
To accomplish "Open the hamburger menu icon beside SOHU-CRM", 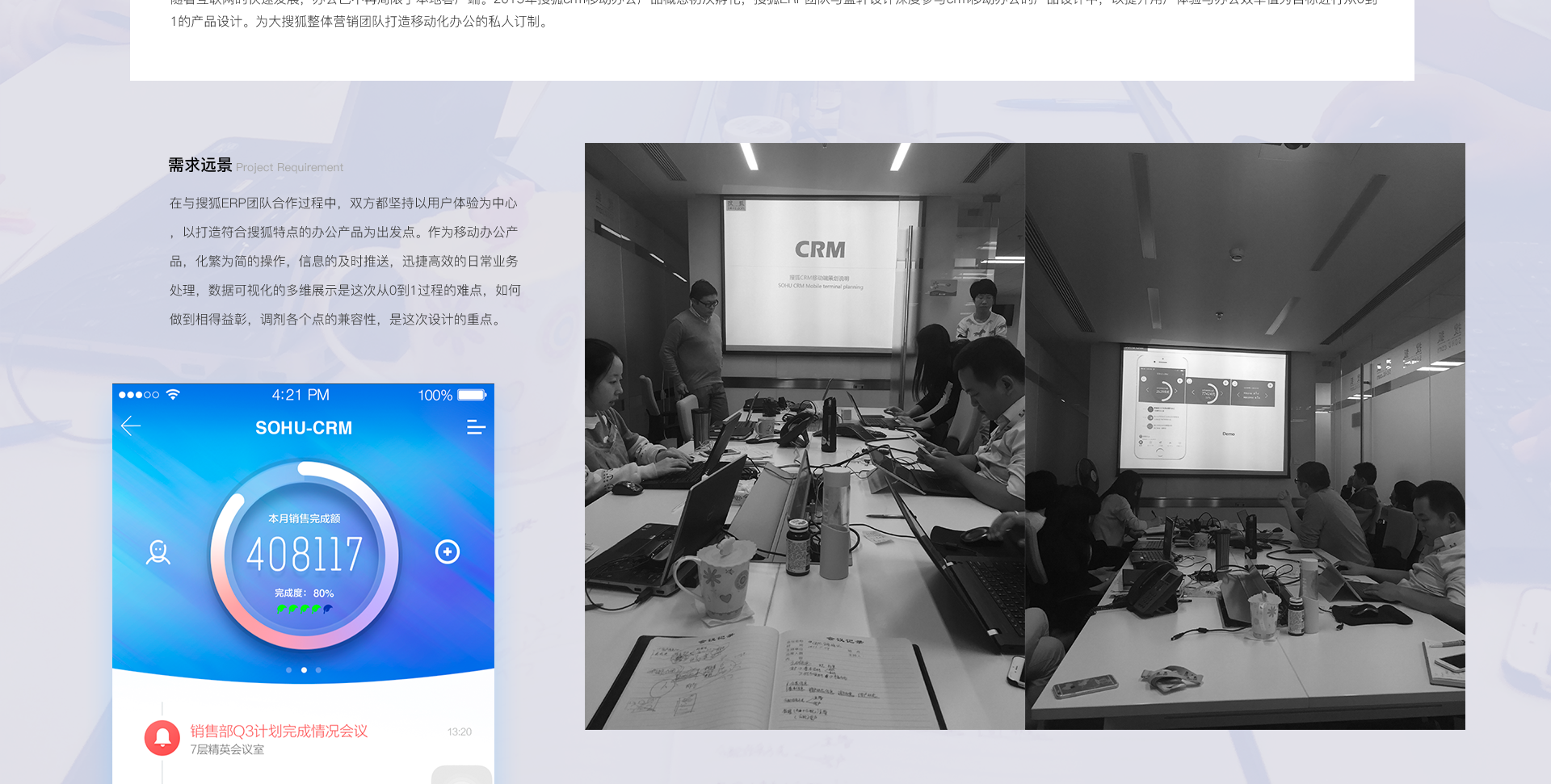I will [x=476, y=427].
